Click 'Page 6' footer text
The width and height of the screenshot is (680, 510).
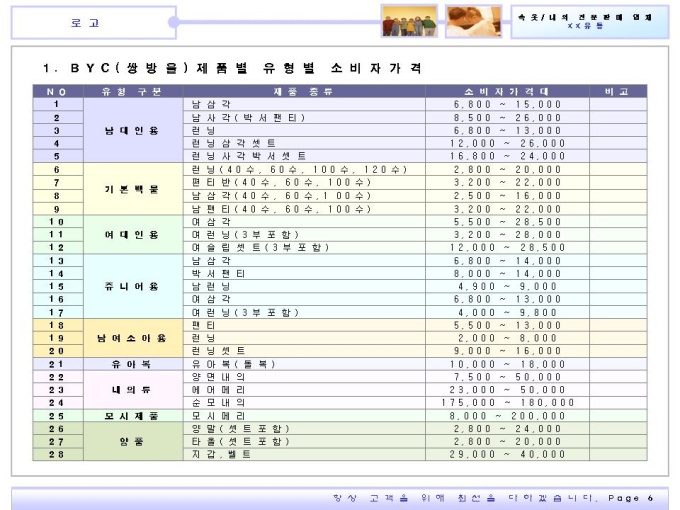[630, 498]
